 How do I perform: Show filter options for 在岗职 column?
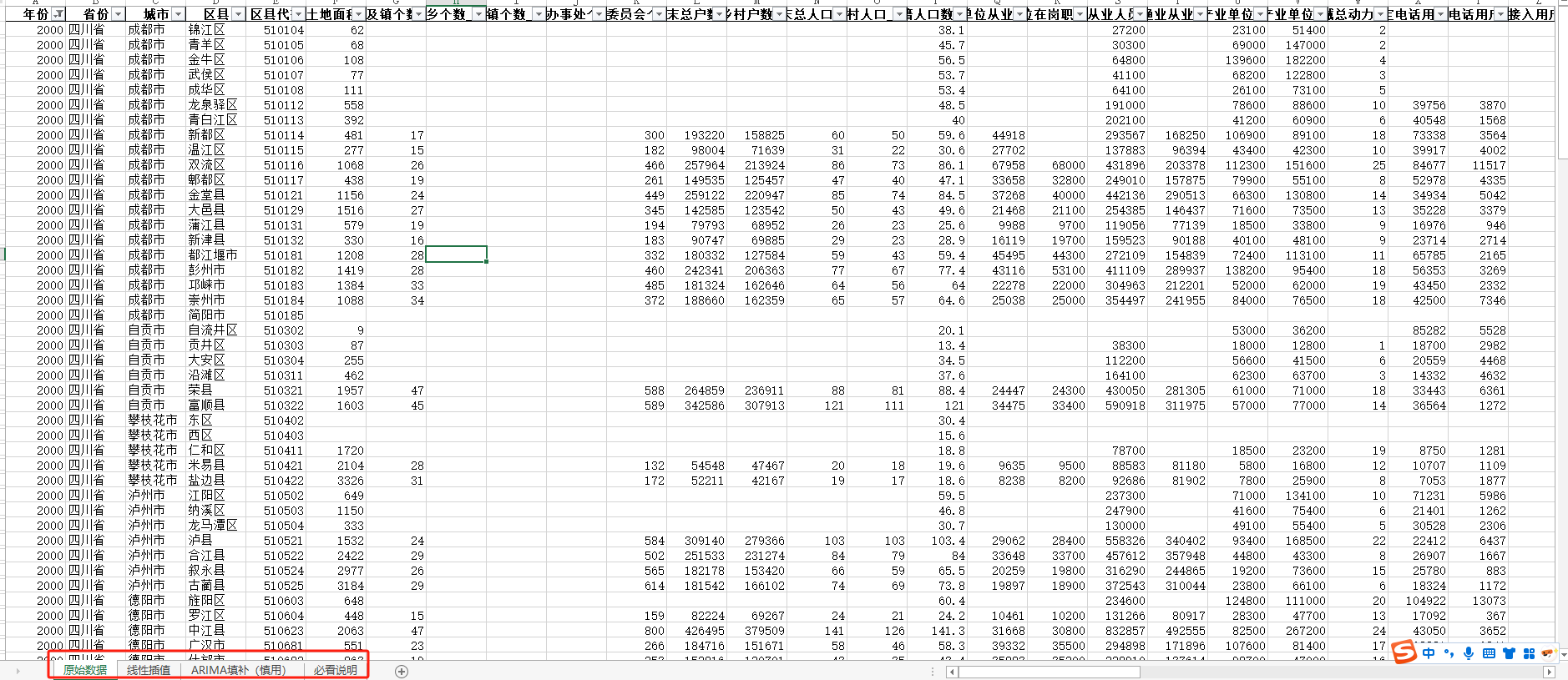[x=1080, y=14]
